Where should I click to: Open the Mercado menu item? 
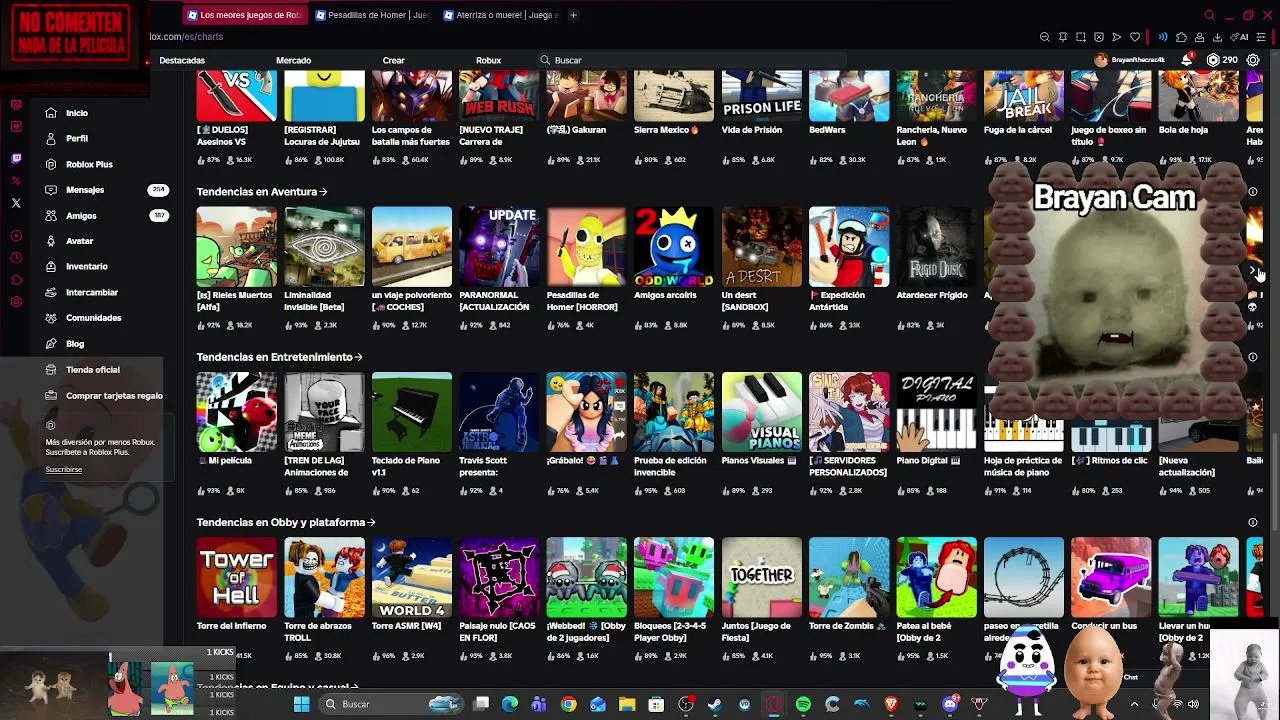click(293, 60)
